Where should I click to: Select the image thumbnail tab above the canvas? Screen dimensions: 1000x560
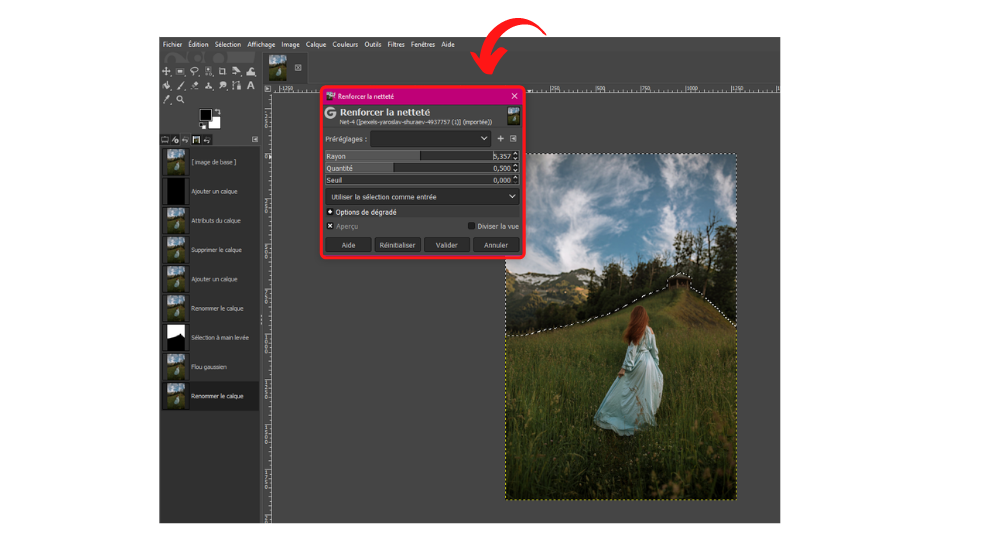[x=278, y=68]
